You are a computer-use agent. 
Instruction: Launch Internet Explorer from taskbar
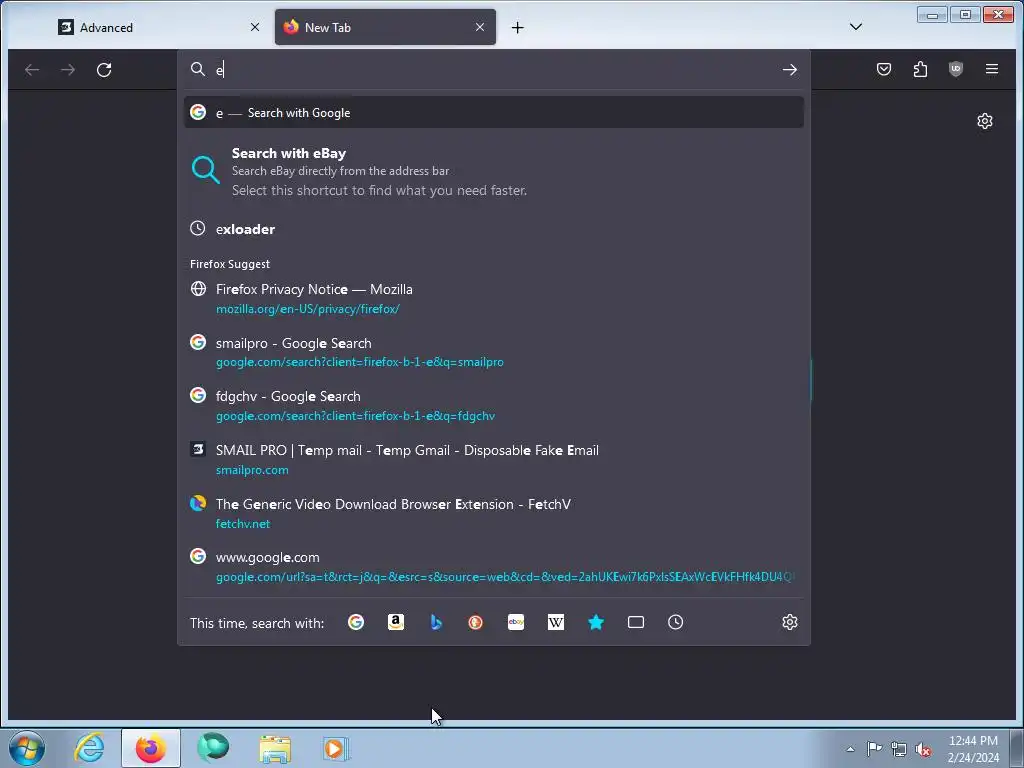click(89, 748)
